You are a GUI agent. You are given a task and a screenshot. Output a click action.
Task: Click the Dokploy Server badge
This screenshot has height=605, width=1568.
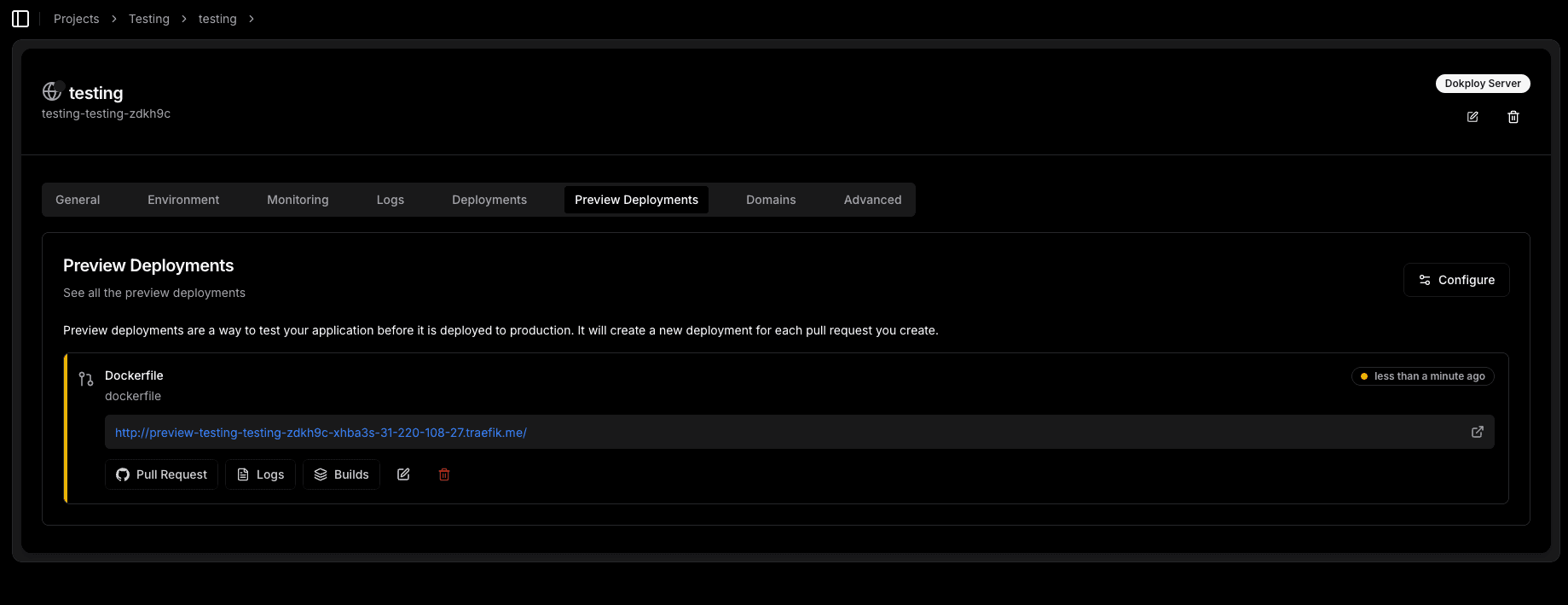coord(1482,84)
